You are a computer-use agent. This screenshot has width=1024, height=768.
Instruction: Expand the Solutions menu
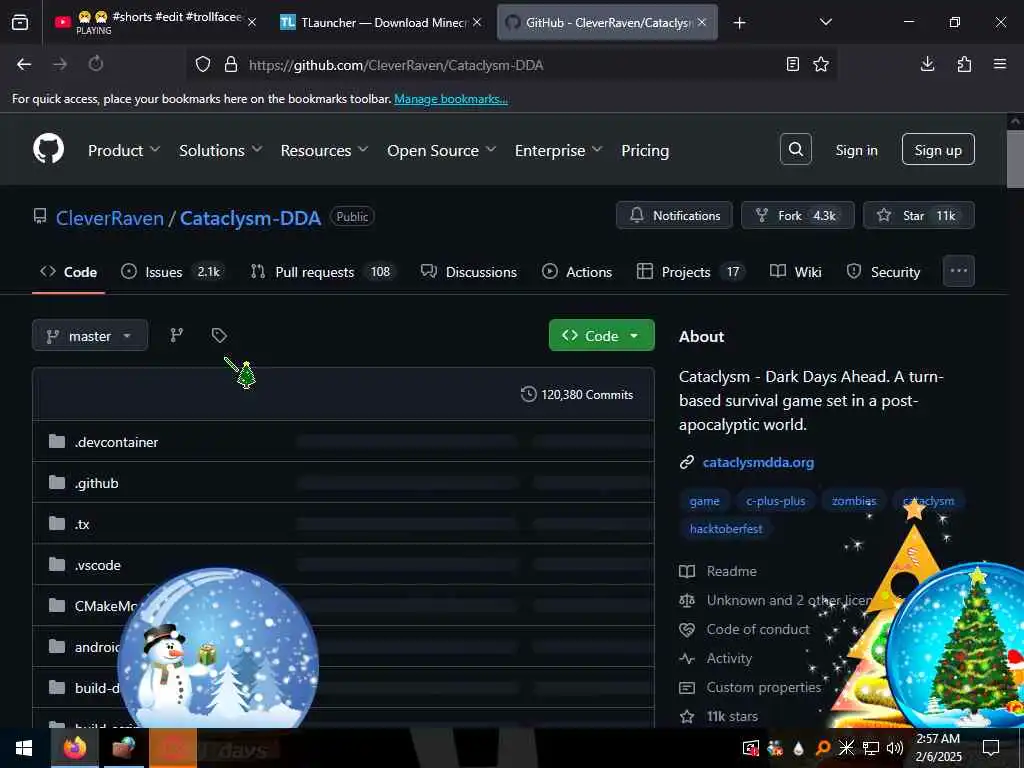point(221,150)
